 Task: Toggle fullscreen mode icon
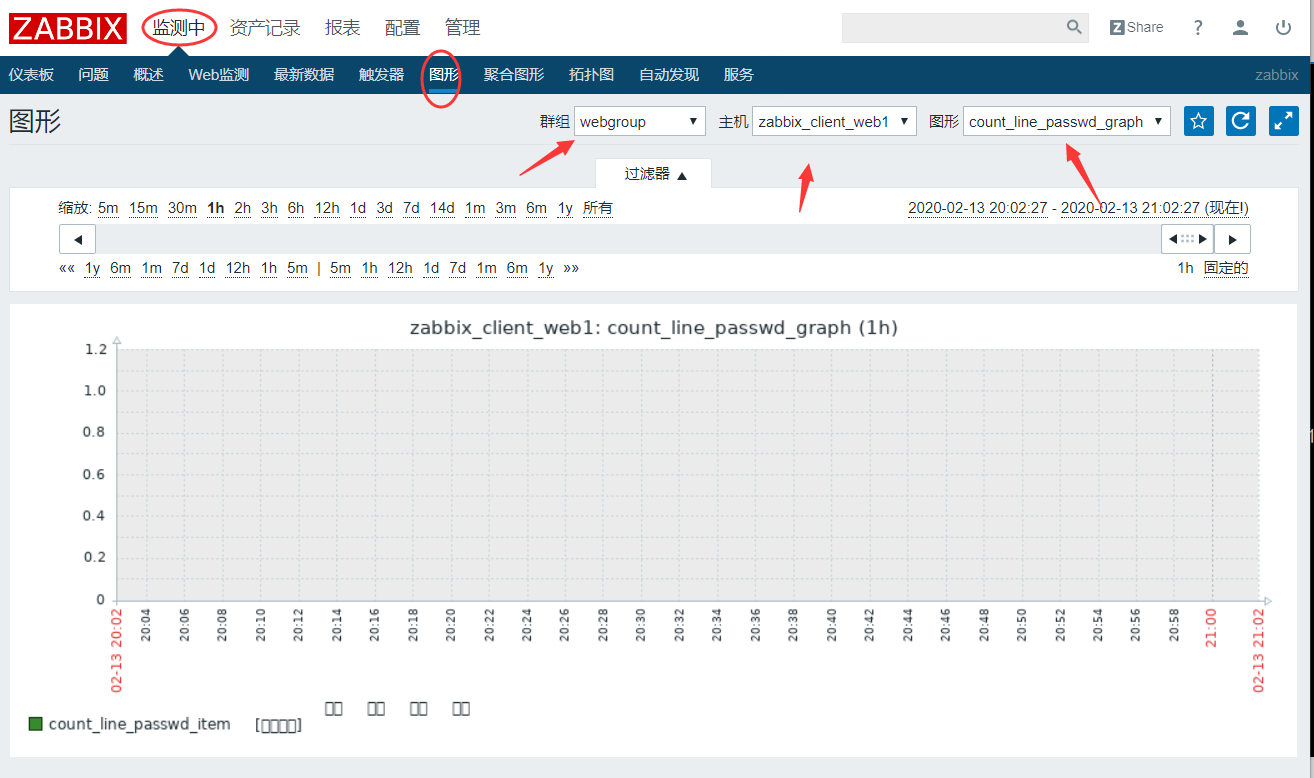tap(1283, 121)
